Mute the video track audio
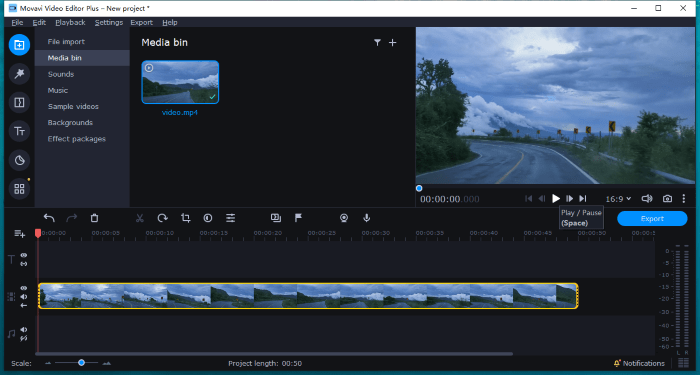This screenshot has height=375, width=700. [x=24, y=297]
